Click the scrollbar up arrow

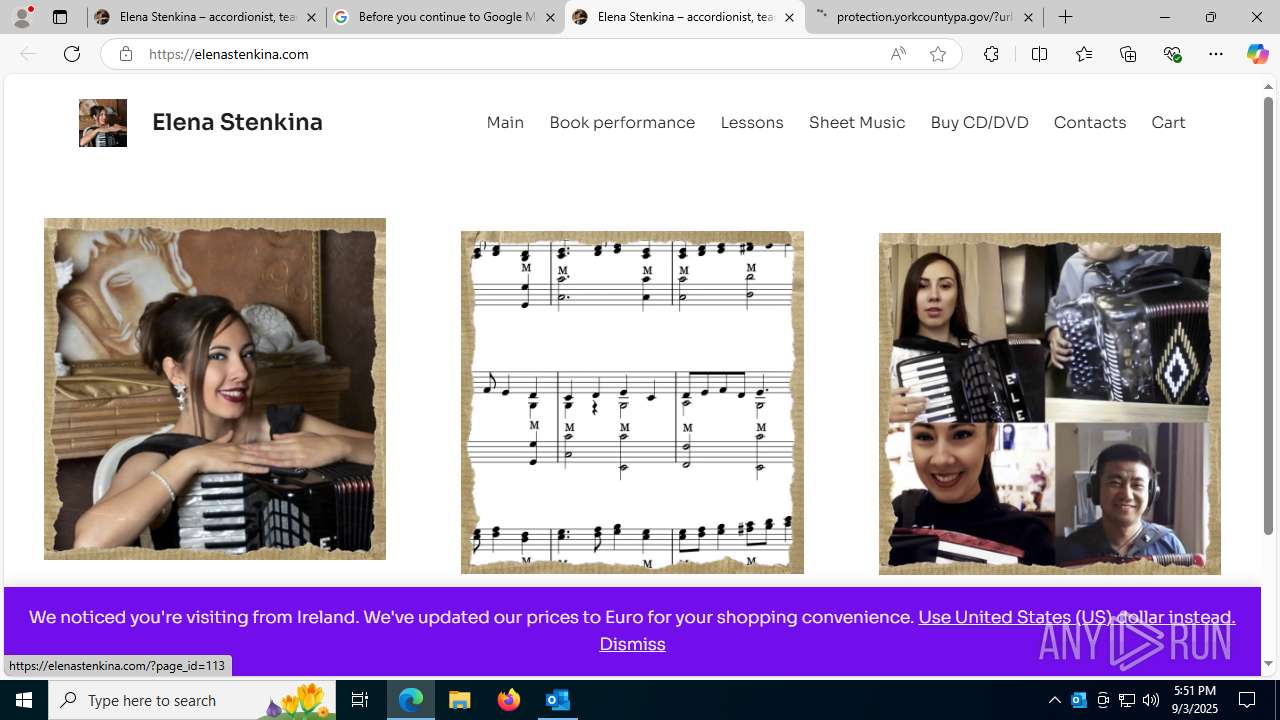click(x=1268, y=87)
